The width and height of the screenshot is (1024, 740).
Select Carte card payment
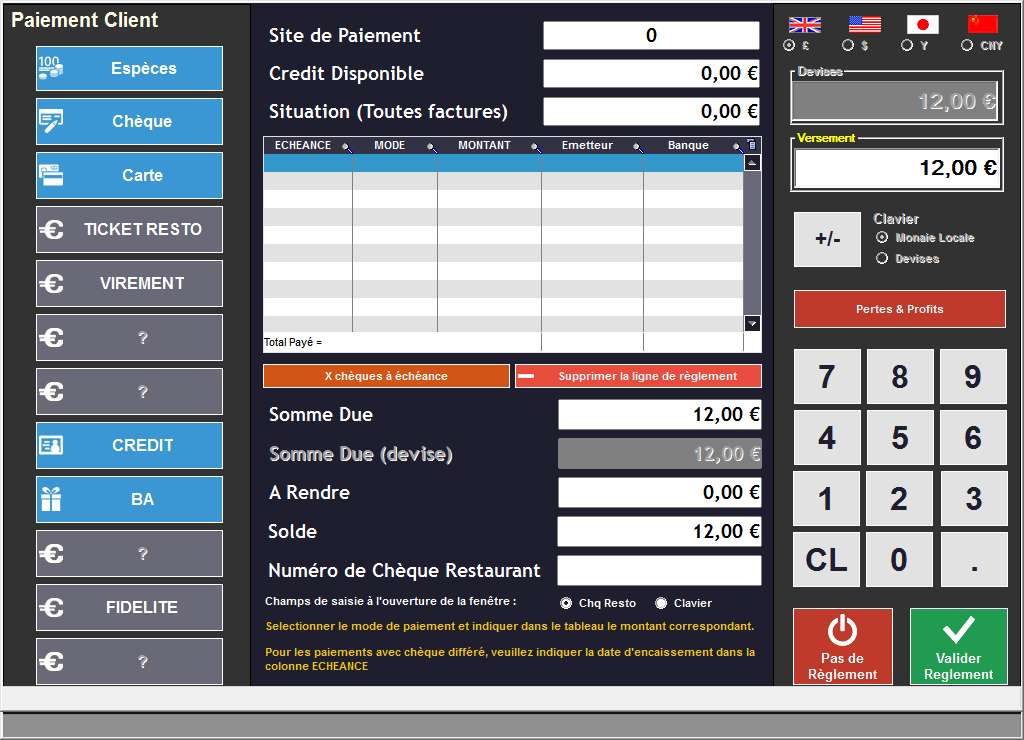point(129,175)
